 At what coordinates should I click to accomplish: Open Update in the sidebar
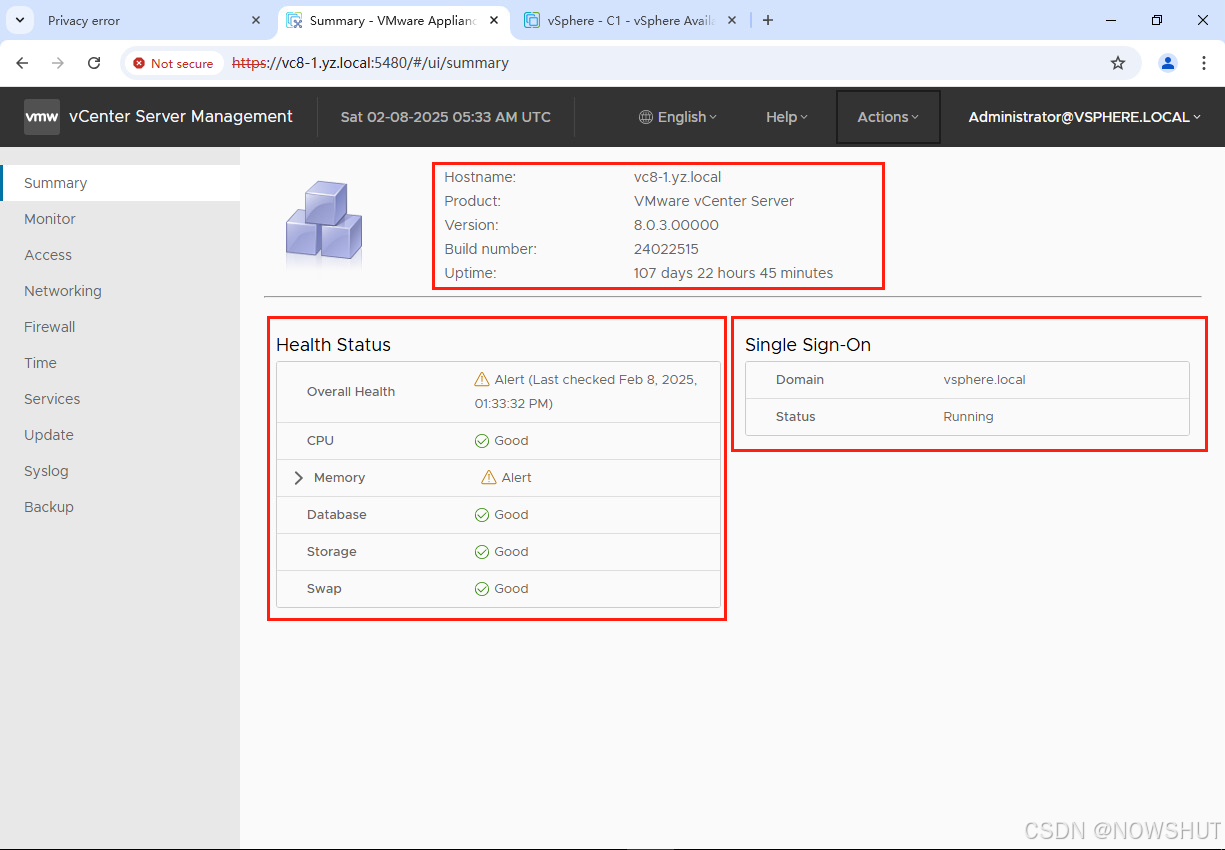pyautogui.click(x=120, y=435)
